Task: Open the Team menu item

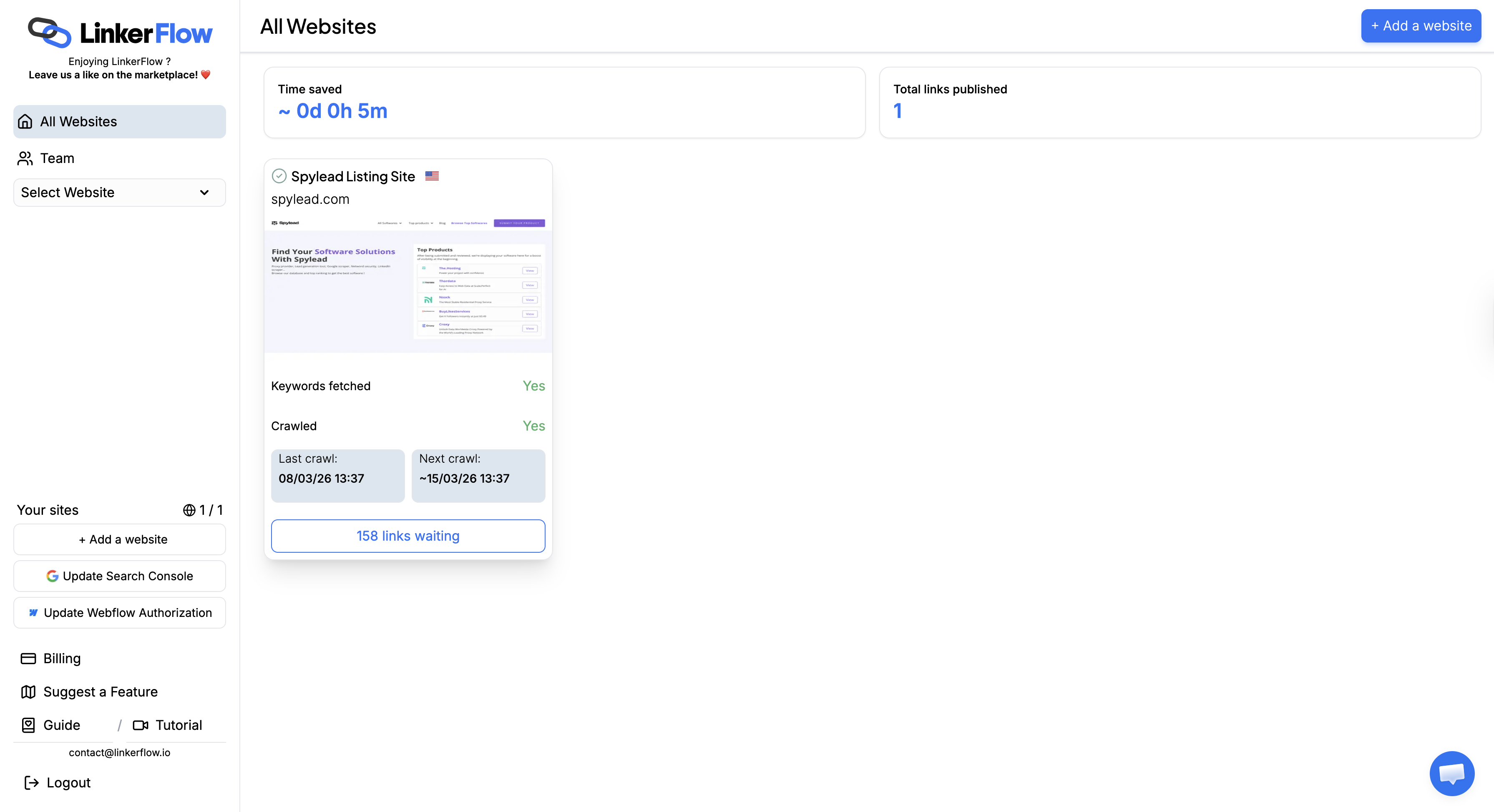Action: 57,158
